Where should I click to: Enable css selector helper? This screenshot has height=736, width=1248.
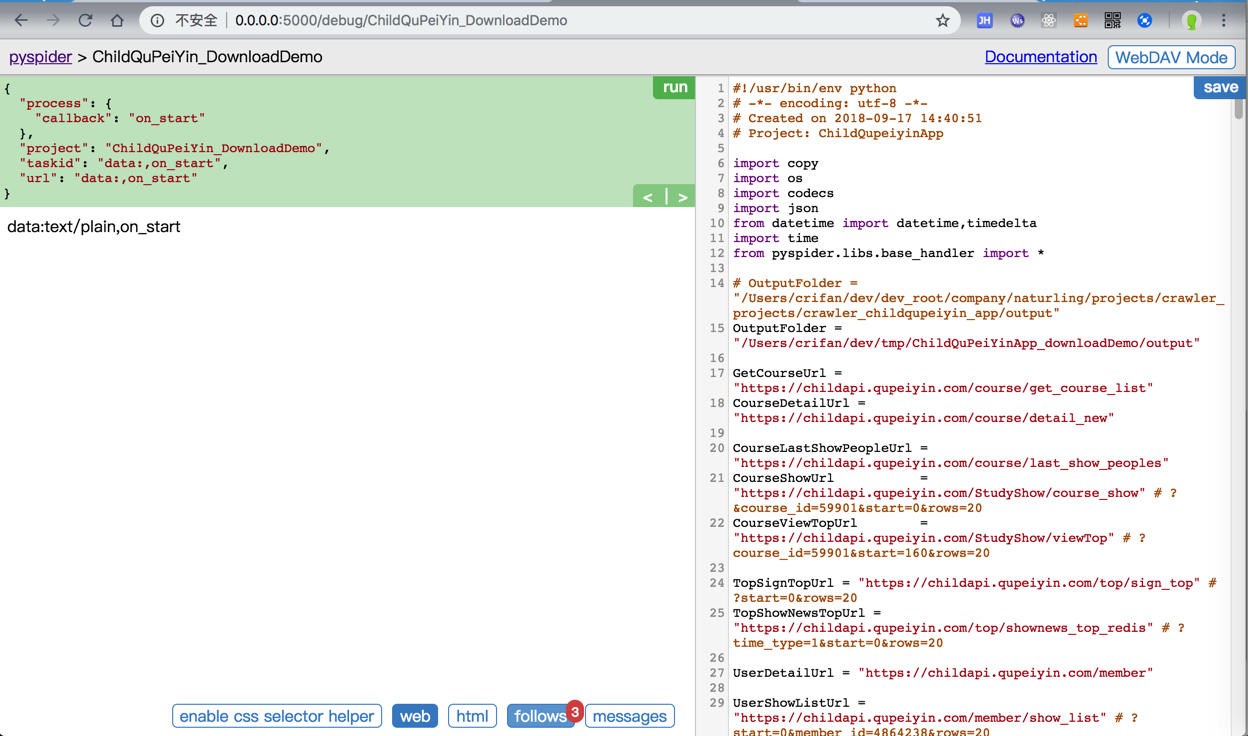tap(277, 716)
